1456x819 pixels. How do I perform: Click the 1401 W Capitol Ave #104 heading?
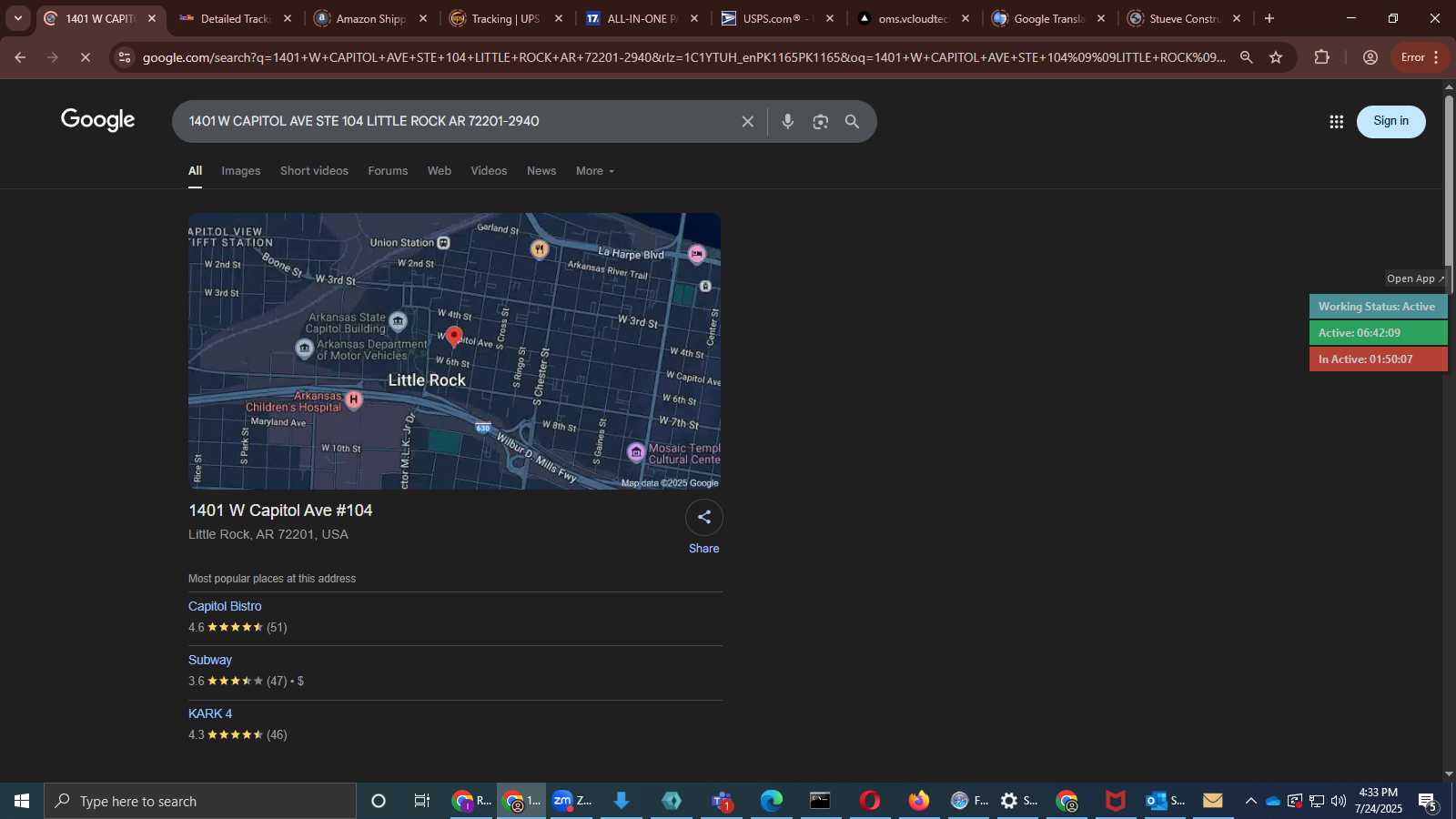point(280,511)
